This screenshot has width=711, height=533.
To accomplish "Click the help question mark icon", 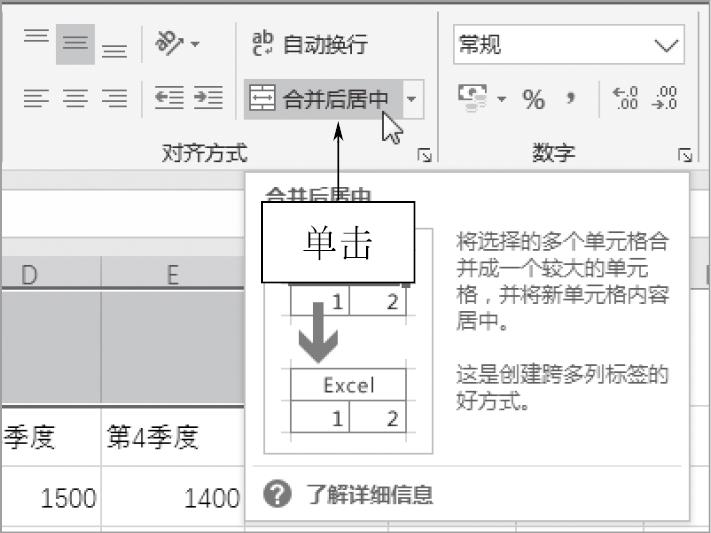I will pyautogui.click(x=277, y=494).
